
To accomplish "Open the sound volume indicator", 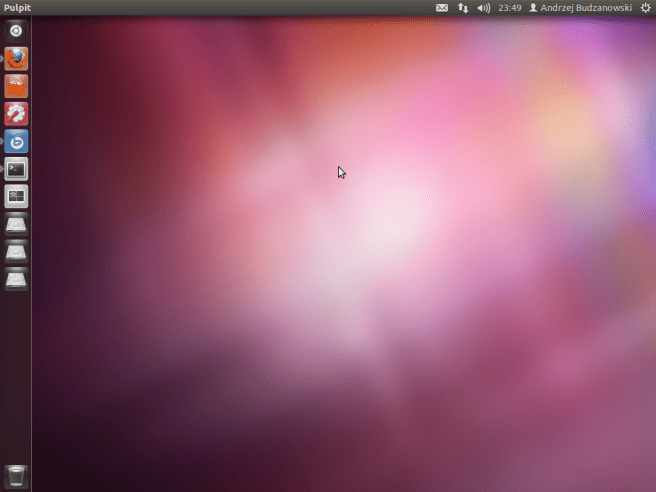I will (484, 8).
